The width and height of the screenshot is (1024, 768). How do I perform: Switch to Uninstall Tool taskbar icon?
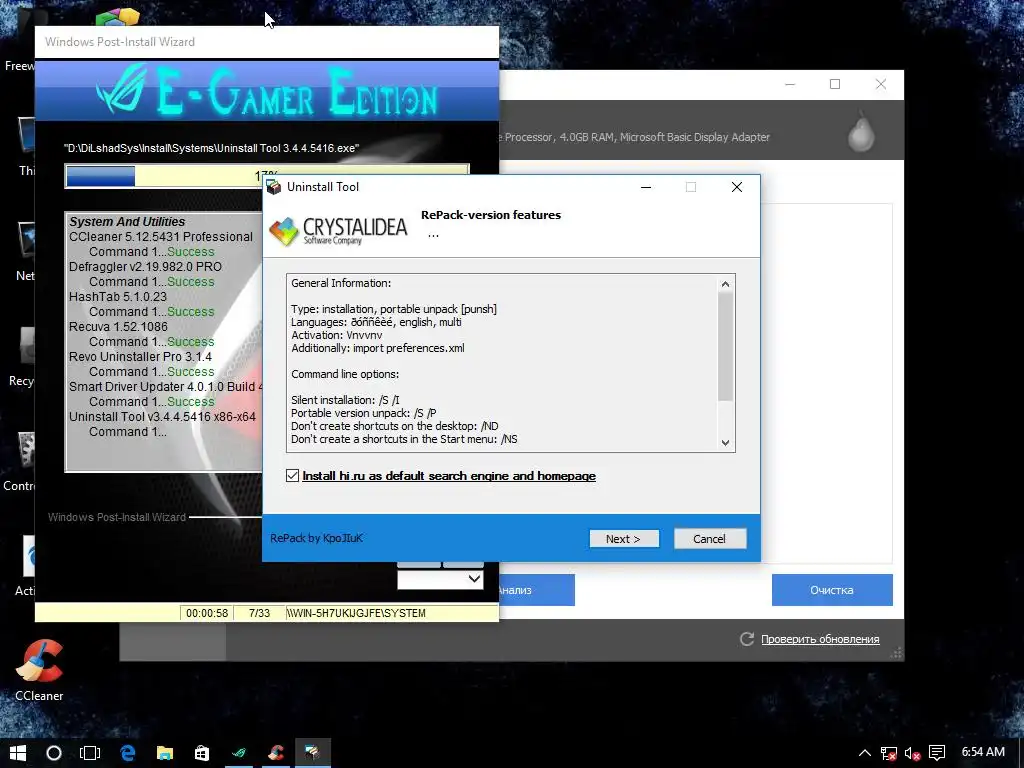point(313,752)
